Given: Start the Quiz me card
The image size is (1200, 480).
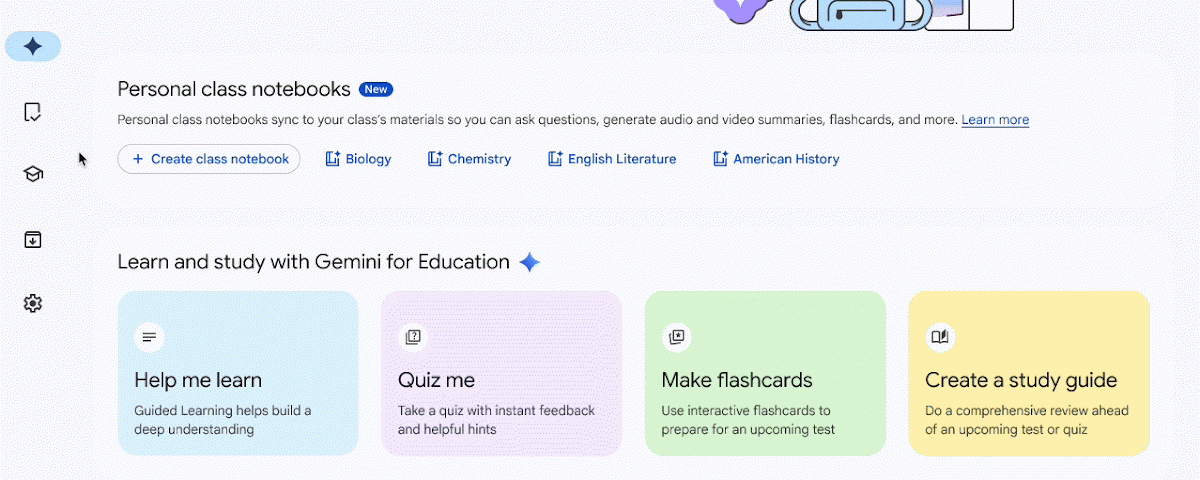Looking at the screenshot, I should click(x=501, y=390).
